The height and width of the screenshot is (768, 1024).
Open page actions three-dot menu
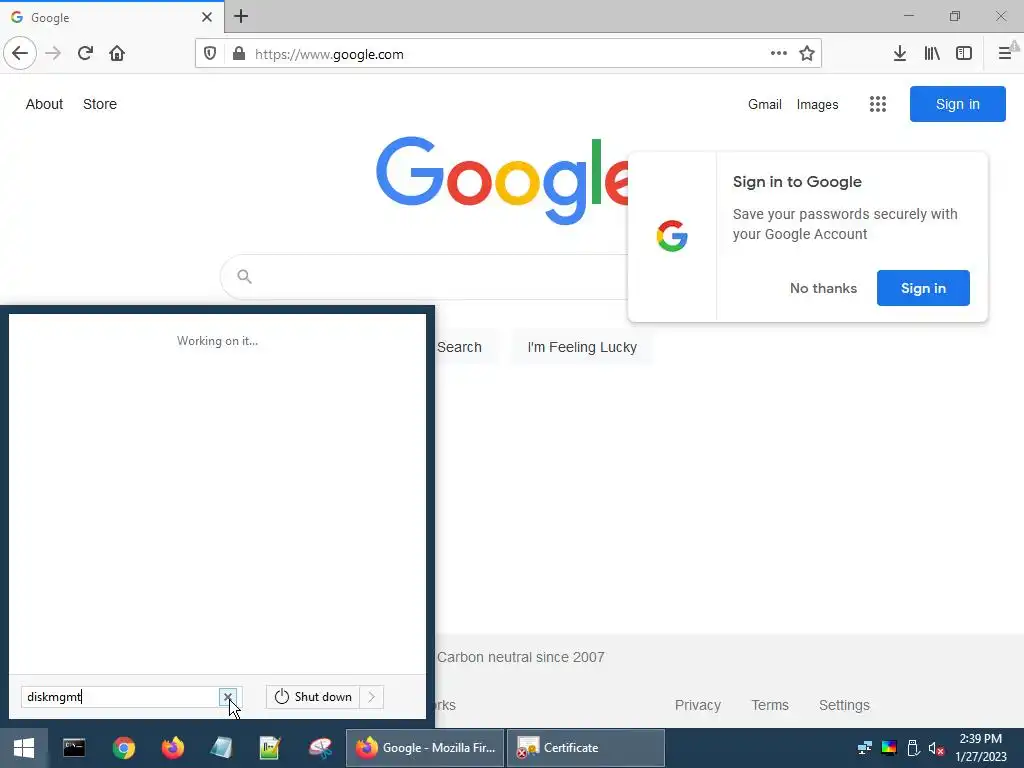[x=778, y=54]
